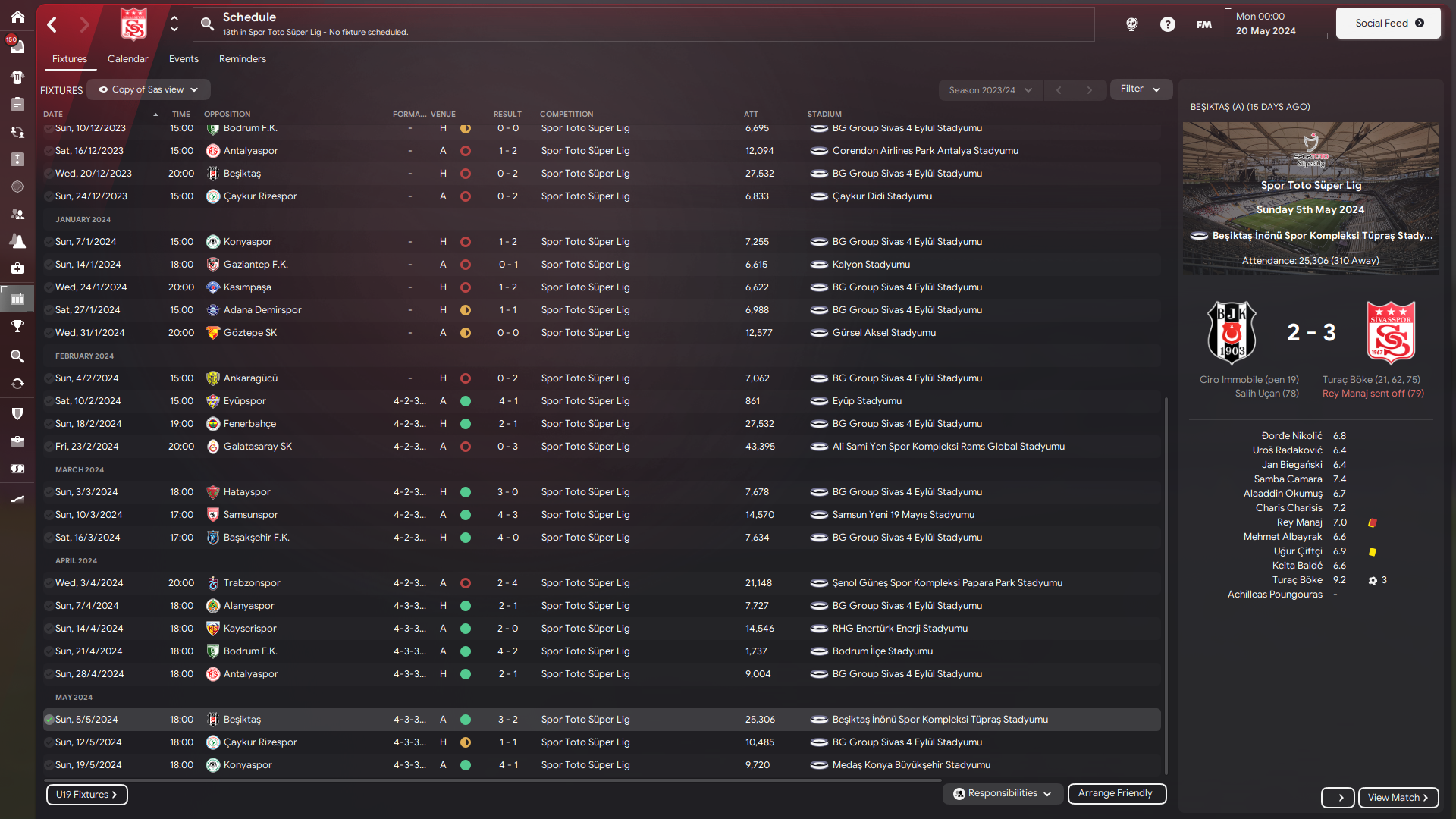Switch to the Fixtures tab
Screen dimensions: 1456x819
tap(70, 59)
